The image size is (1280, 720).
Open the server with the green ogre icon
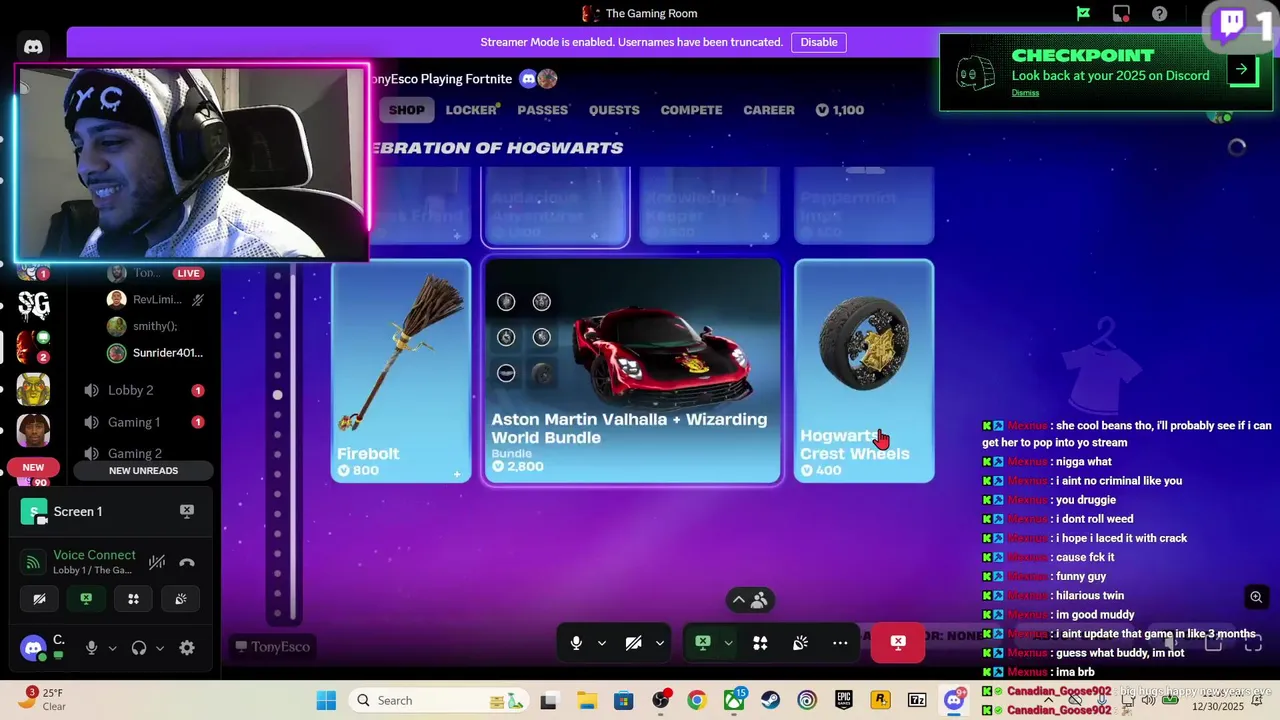tap(33, 389)
